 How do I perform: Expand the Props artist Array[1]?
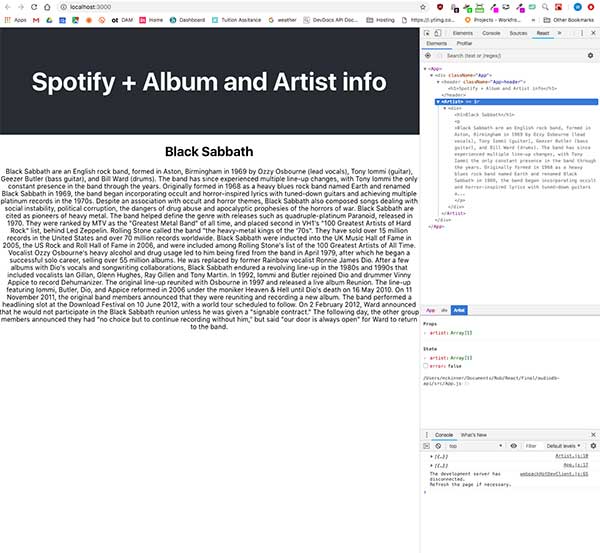425,333
